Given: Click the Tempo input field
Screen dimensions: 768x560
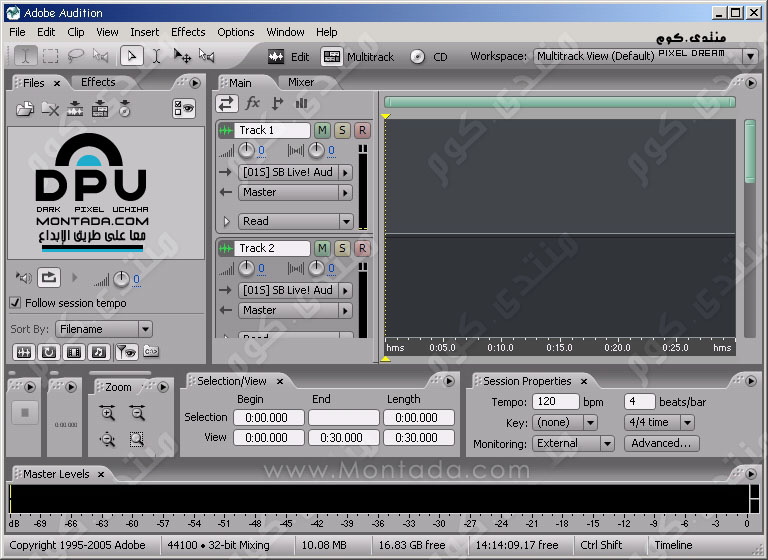Looking at the screenshot, I should tap(555, 402).
